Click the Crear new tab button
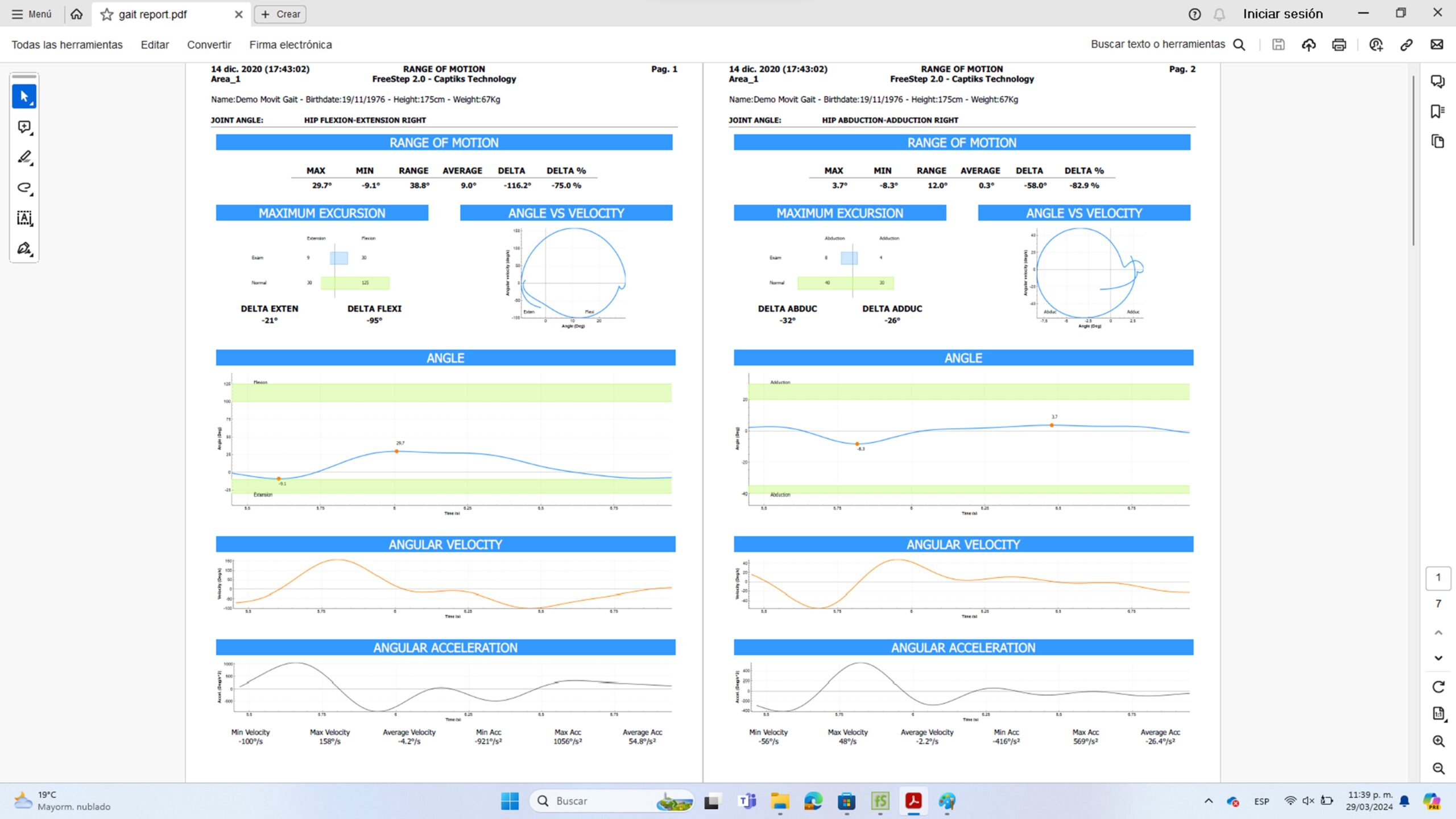This screenshot has height=819, width=1456. (280, 14)
